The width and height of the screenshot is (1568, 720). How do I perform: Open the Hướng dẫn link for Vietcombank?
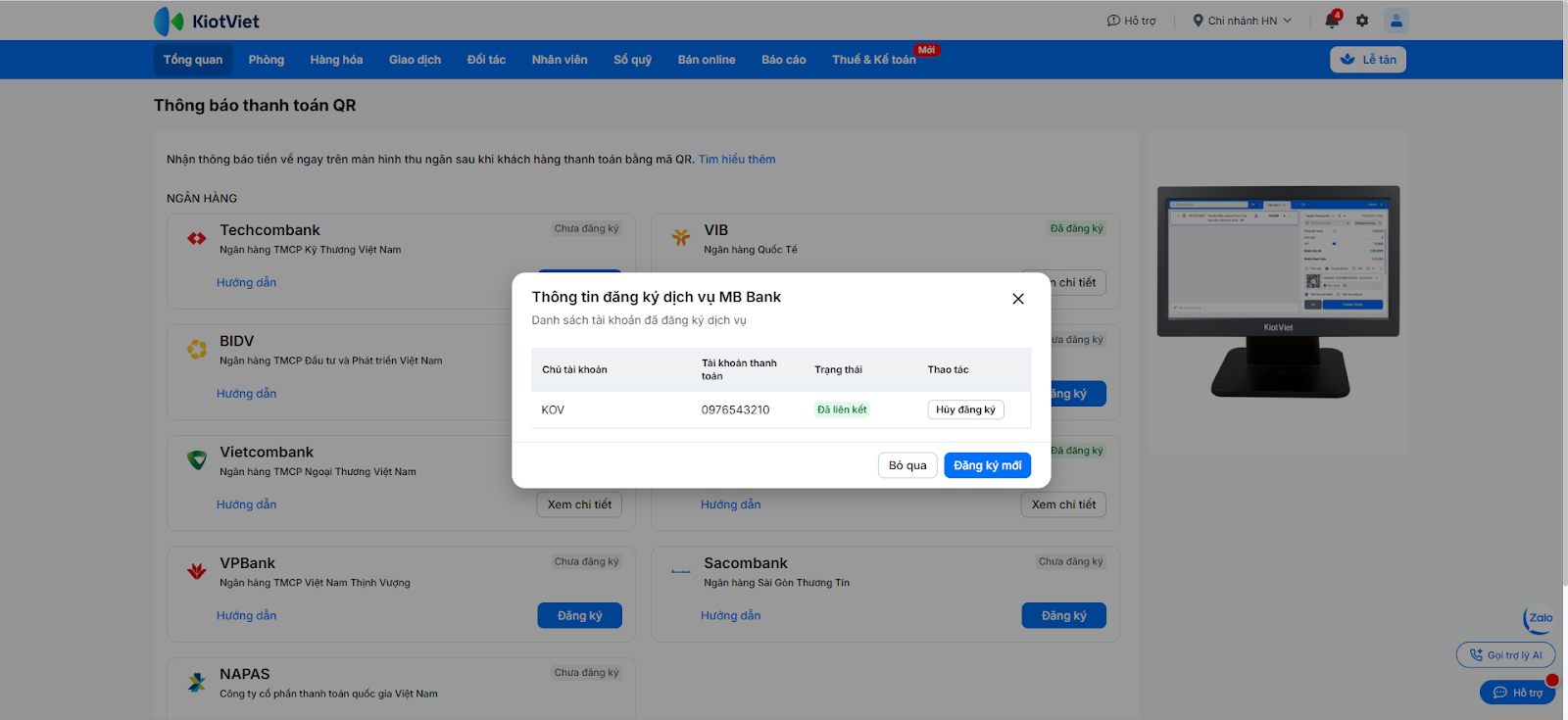click(x=247, y=504)
